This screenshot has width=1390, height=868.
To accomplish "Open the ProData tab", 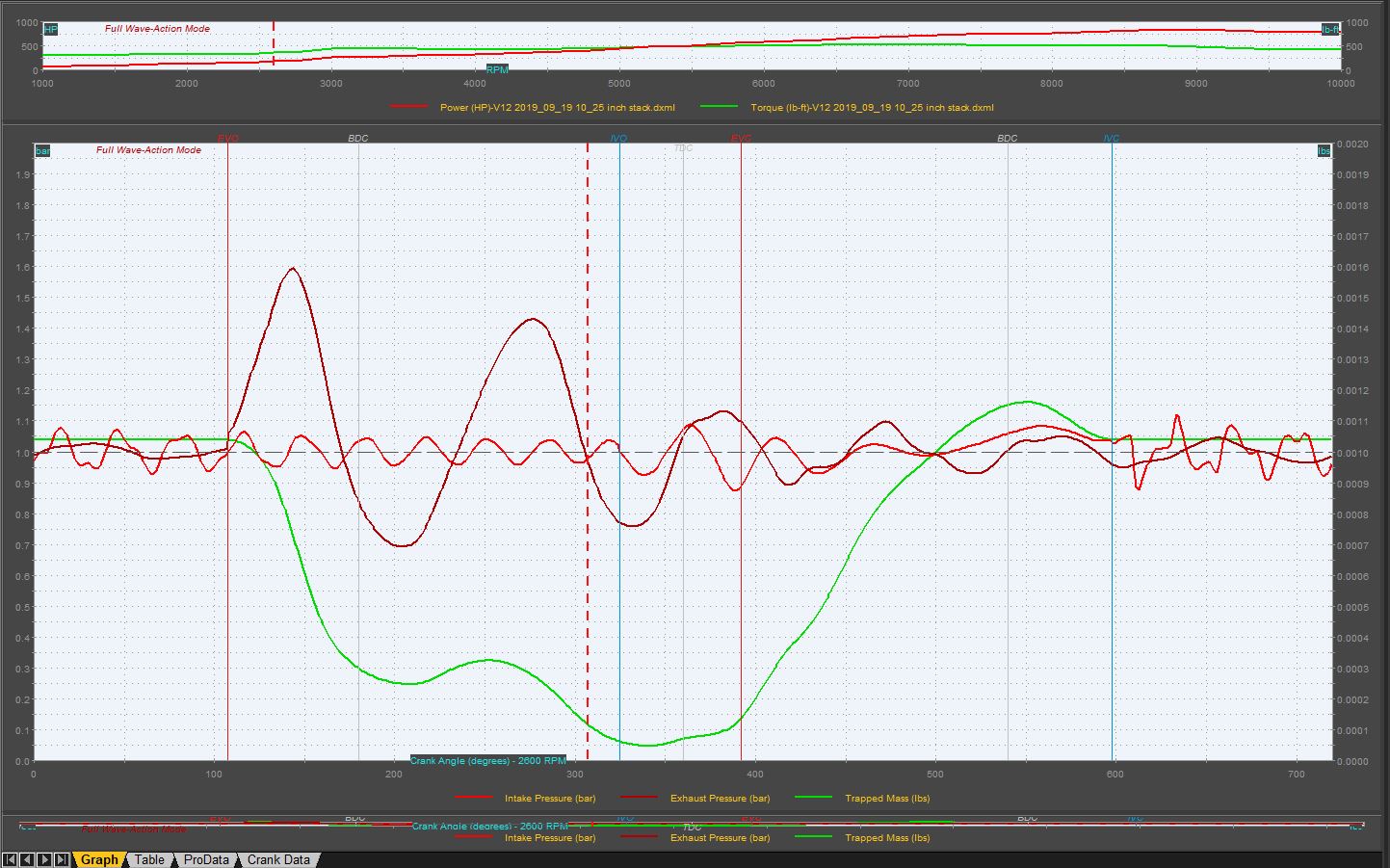I will tap(206, 859).
